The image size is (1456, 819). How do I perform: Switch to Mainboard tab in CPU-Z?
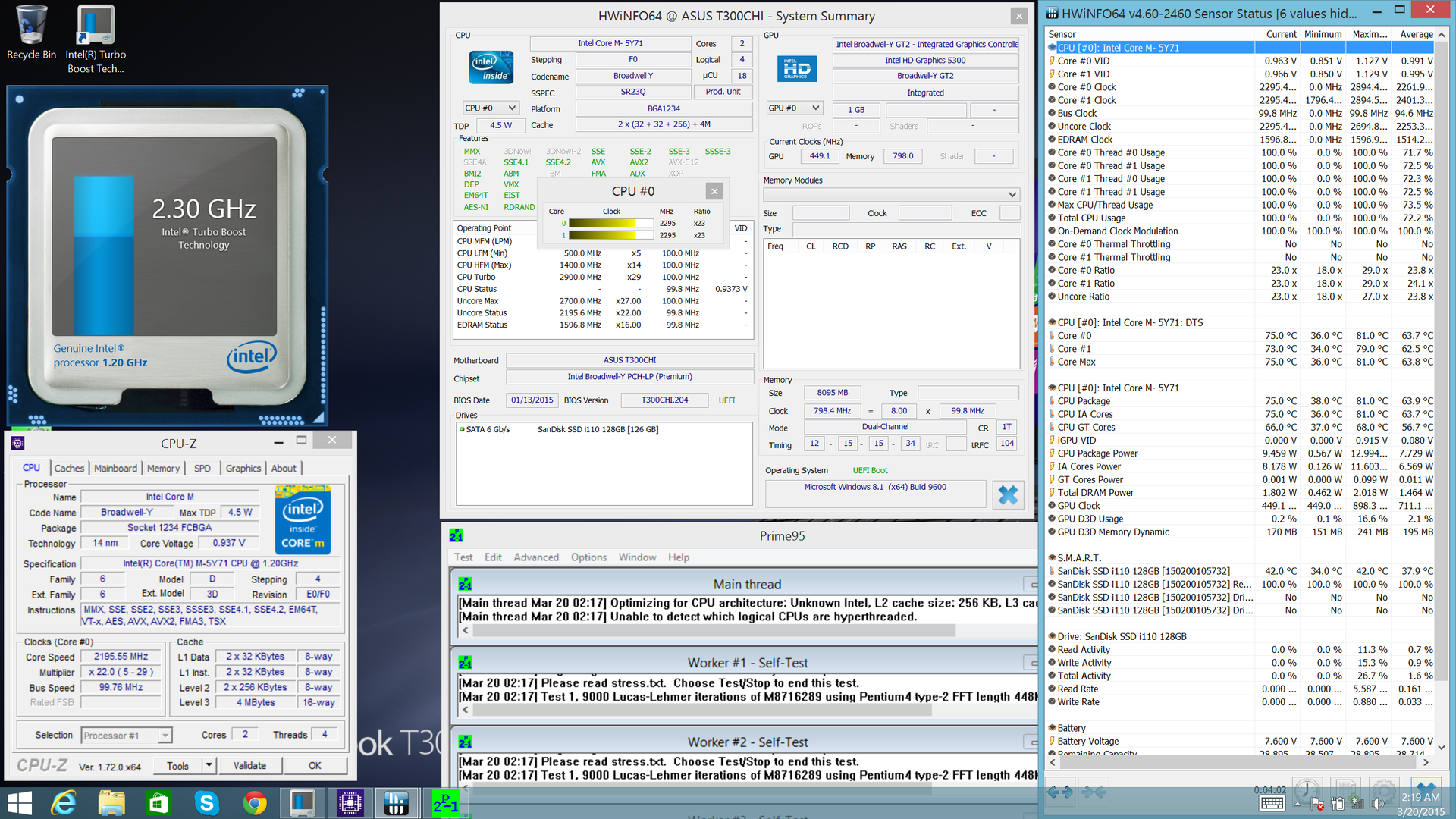tap(115, 468)
